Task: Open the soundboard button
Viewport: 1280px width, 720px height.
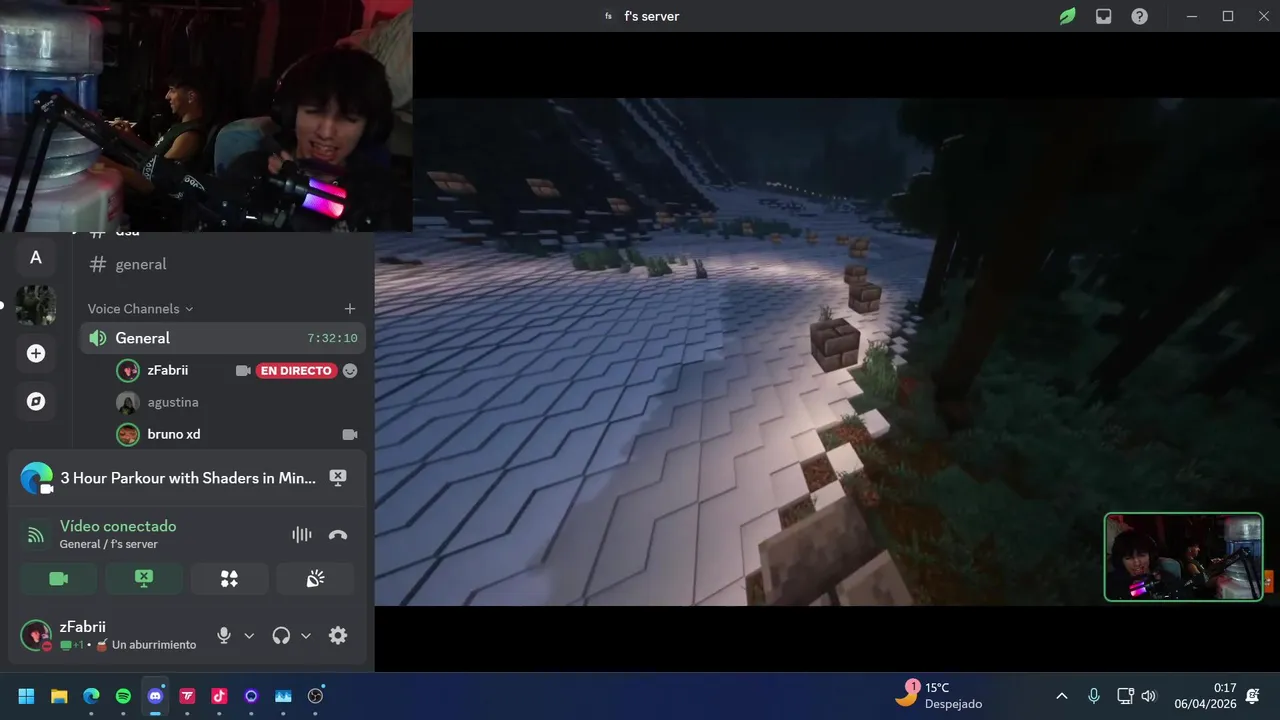Action: pos(315,579)
